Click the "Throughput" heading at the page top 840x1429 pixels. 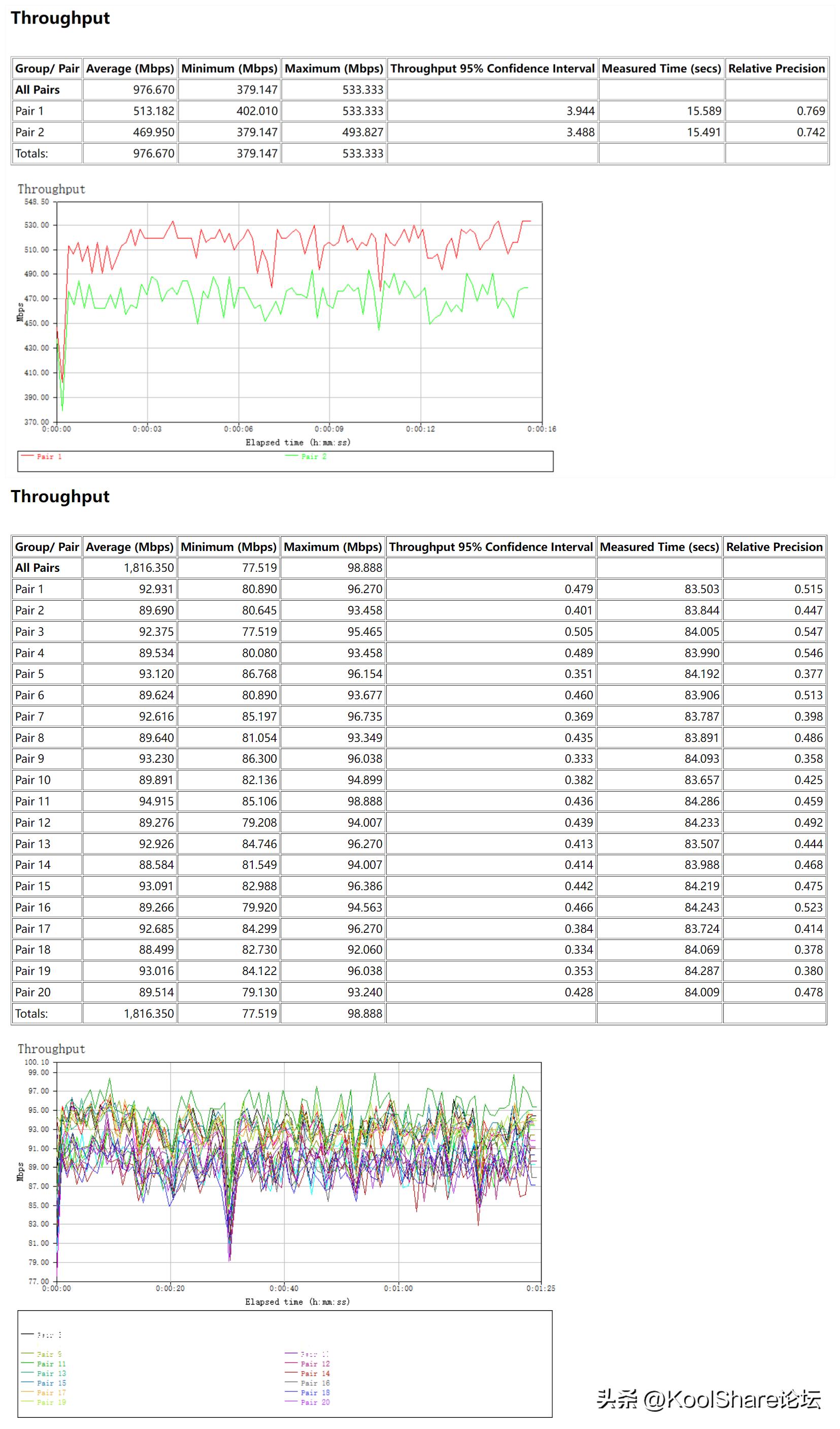pyautogui.click(x=60, y=18)
